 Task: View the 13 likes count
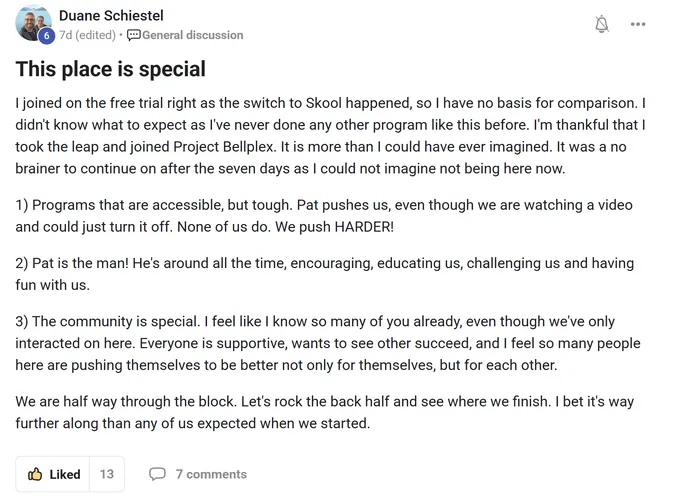(107, 474)
